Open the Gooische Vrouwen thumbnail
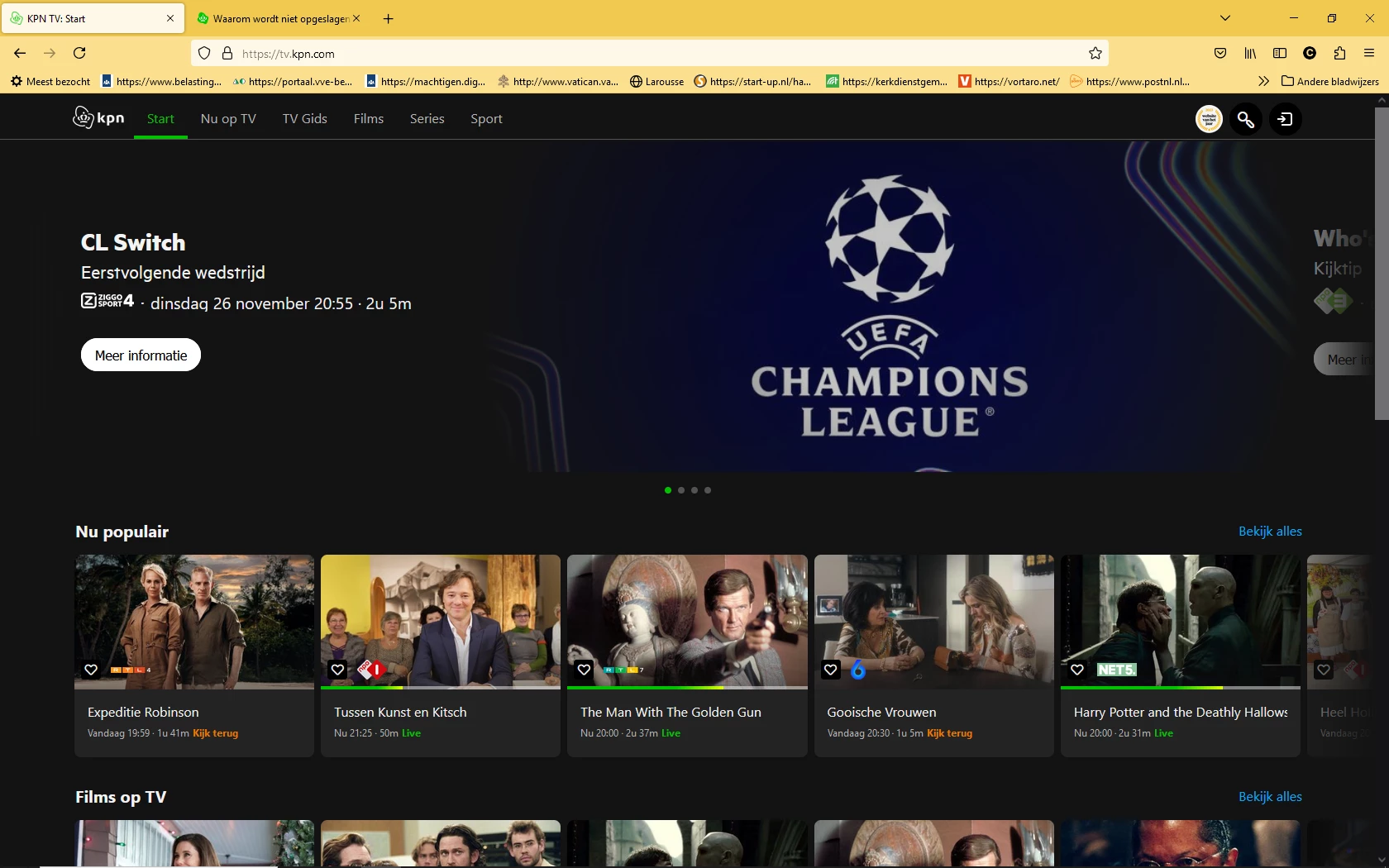Image resolution: width=1389 pixels, height=868 pixels. [x=934, y=622]
